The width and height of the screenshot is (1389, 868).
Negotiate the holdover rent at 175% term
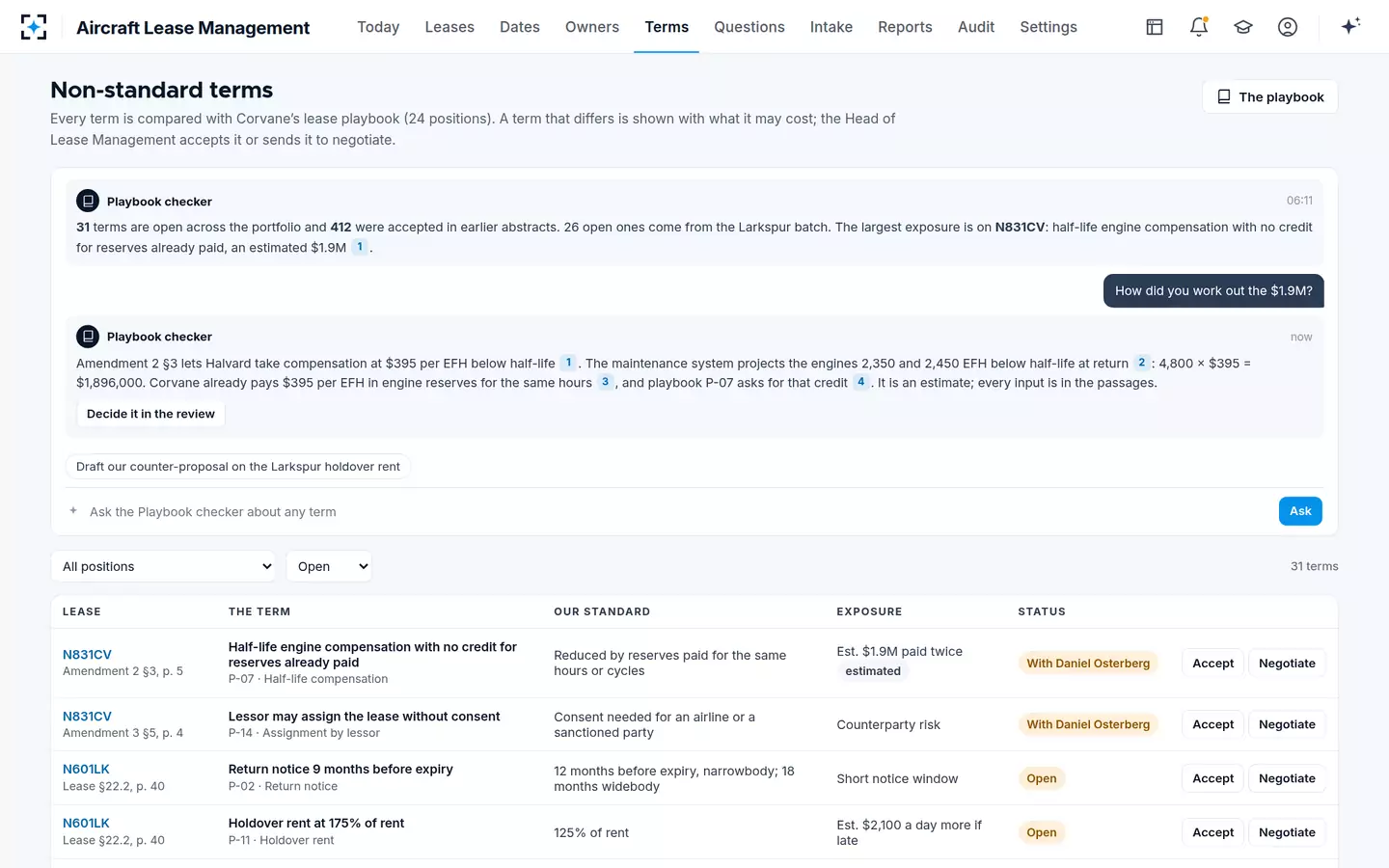pos(1287,832)
